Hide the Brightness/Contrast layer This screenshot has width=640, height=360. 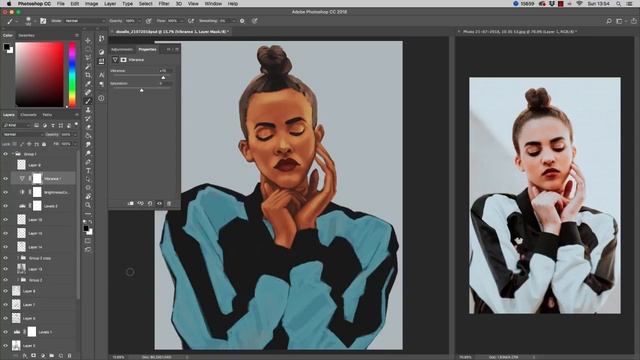5,192
